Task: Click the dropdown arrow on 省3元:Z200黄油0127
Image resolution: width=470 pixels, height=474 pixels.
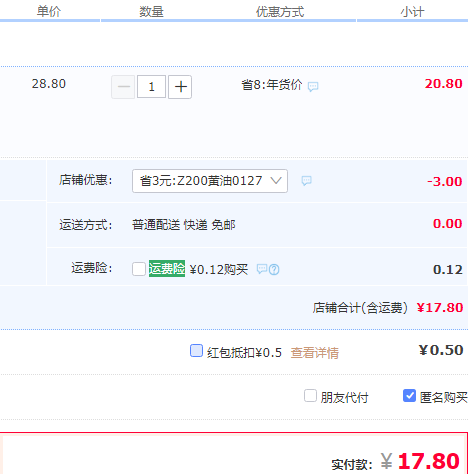Action: (x=276, y=181)
